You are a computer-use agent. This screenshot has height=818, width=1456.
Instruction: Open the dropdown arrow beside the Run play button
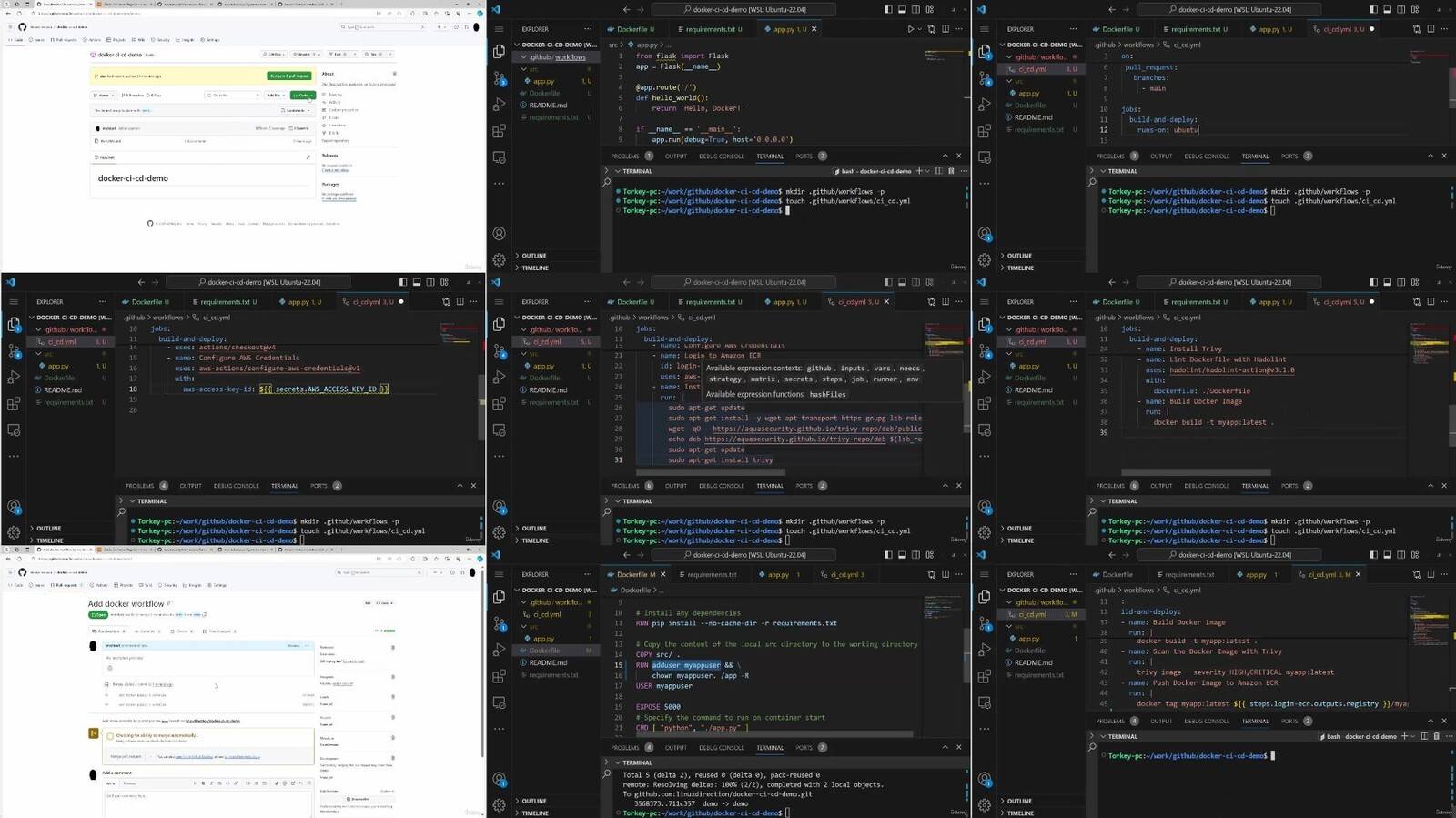click(920, 29)
